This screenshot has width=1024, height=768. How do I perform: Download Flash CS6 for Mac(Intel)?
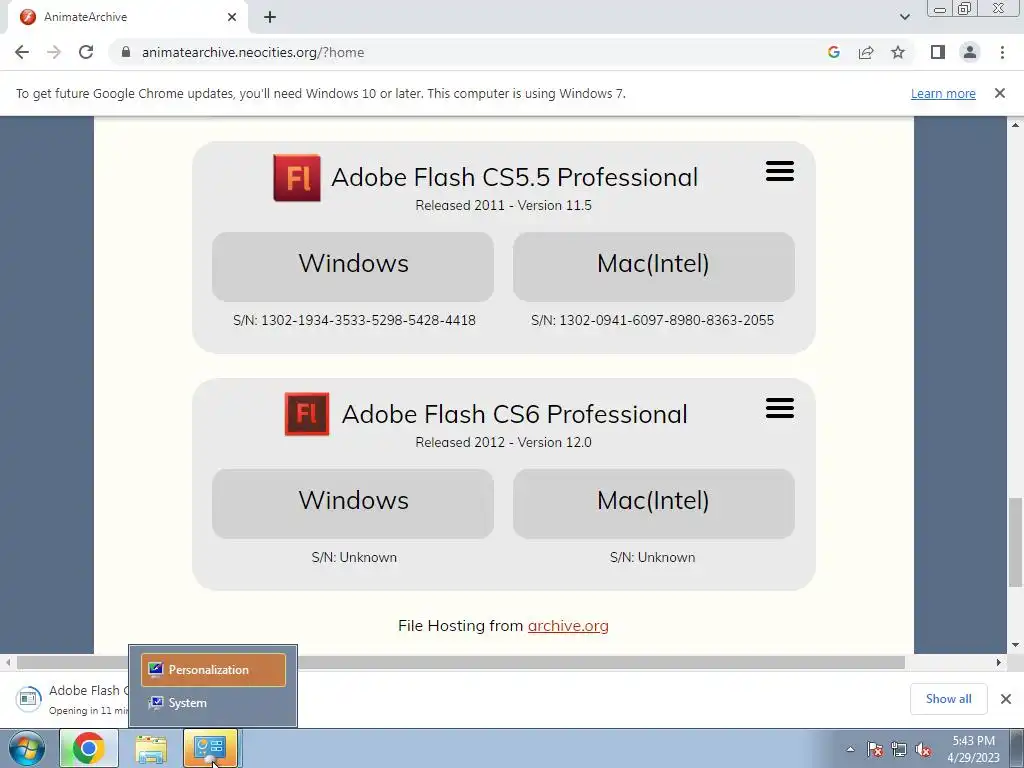click(x=654, y=504)
